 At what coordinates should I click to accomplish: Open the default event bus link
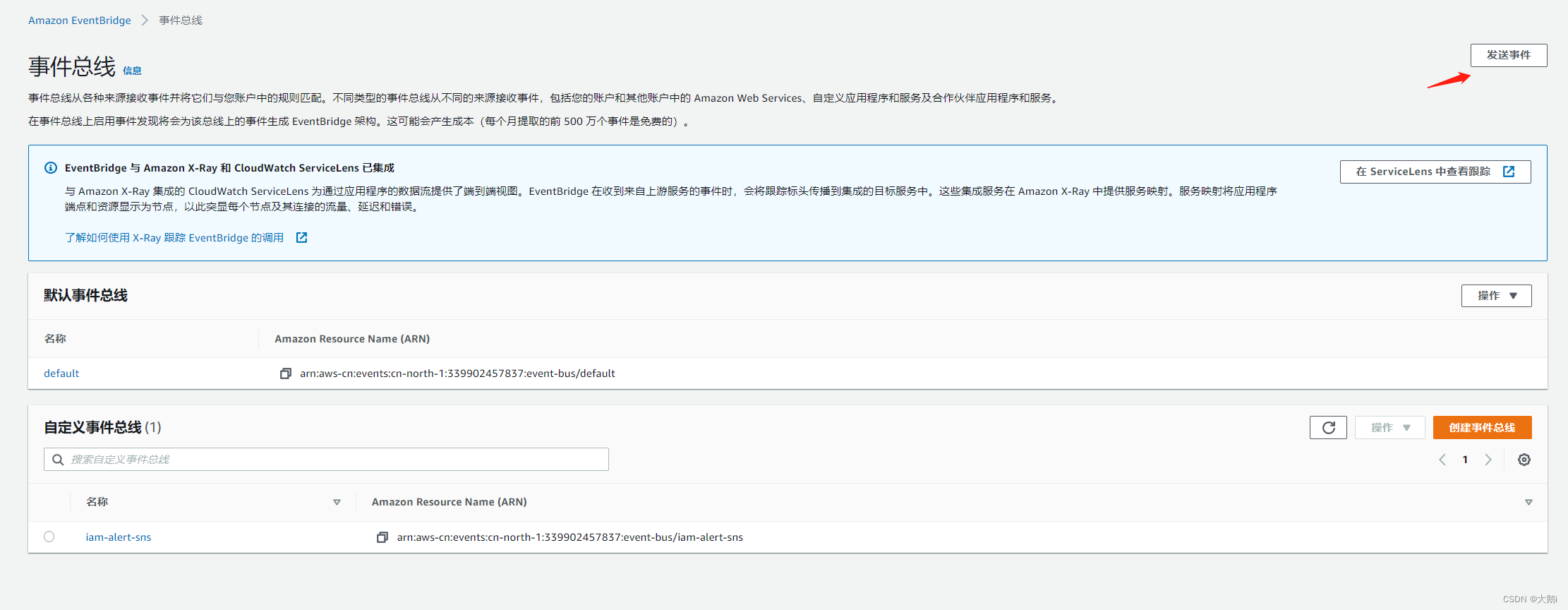pyautogui.click(x=61, y=373)
